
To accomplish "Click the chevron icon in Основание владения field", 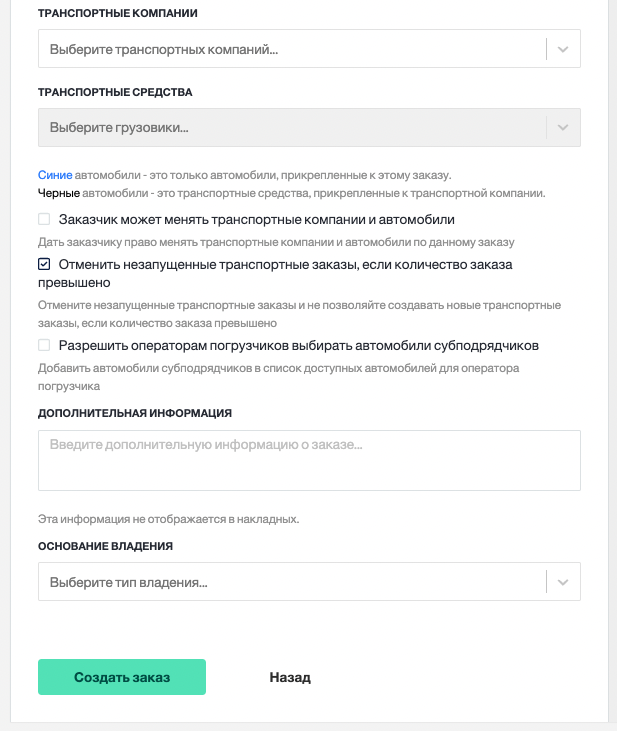I will pyautogui.click(x=563, y=582).
